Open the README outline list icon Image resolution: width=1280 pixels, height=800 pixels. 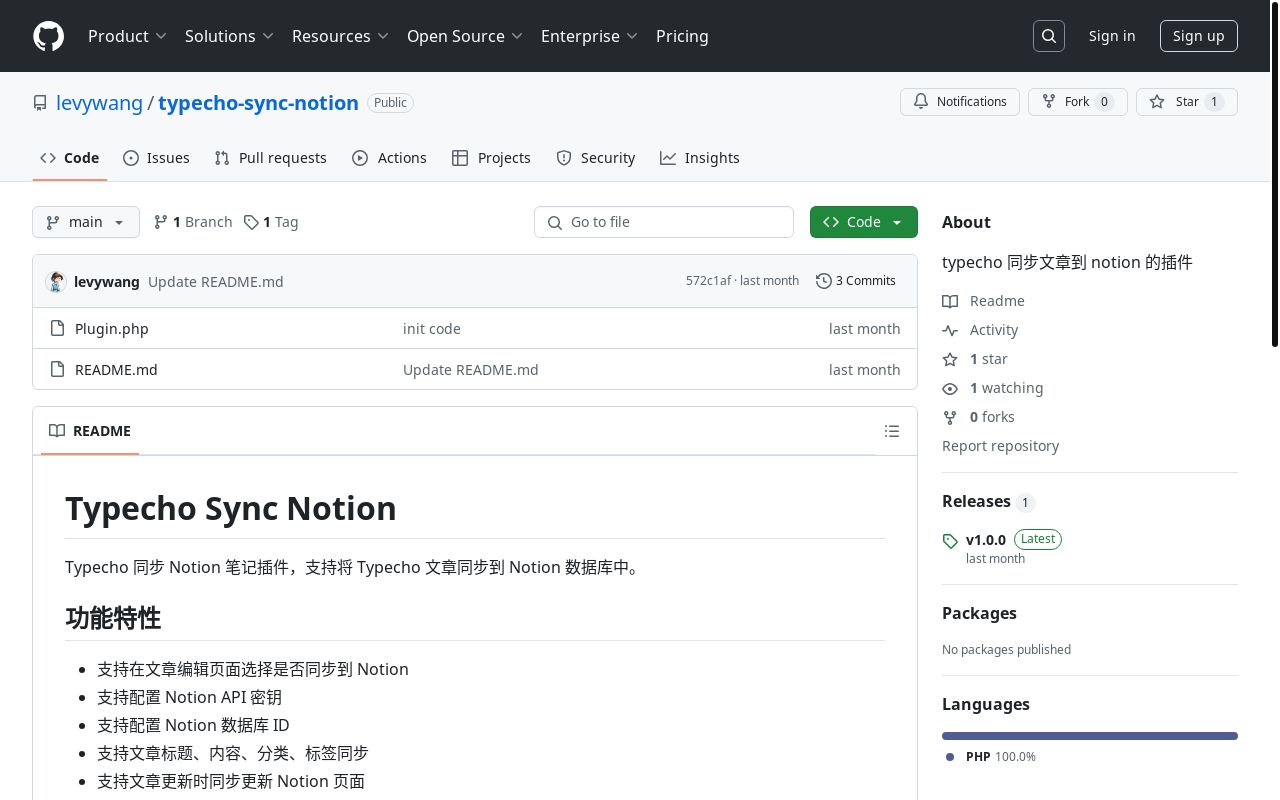(892, 431)
